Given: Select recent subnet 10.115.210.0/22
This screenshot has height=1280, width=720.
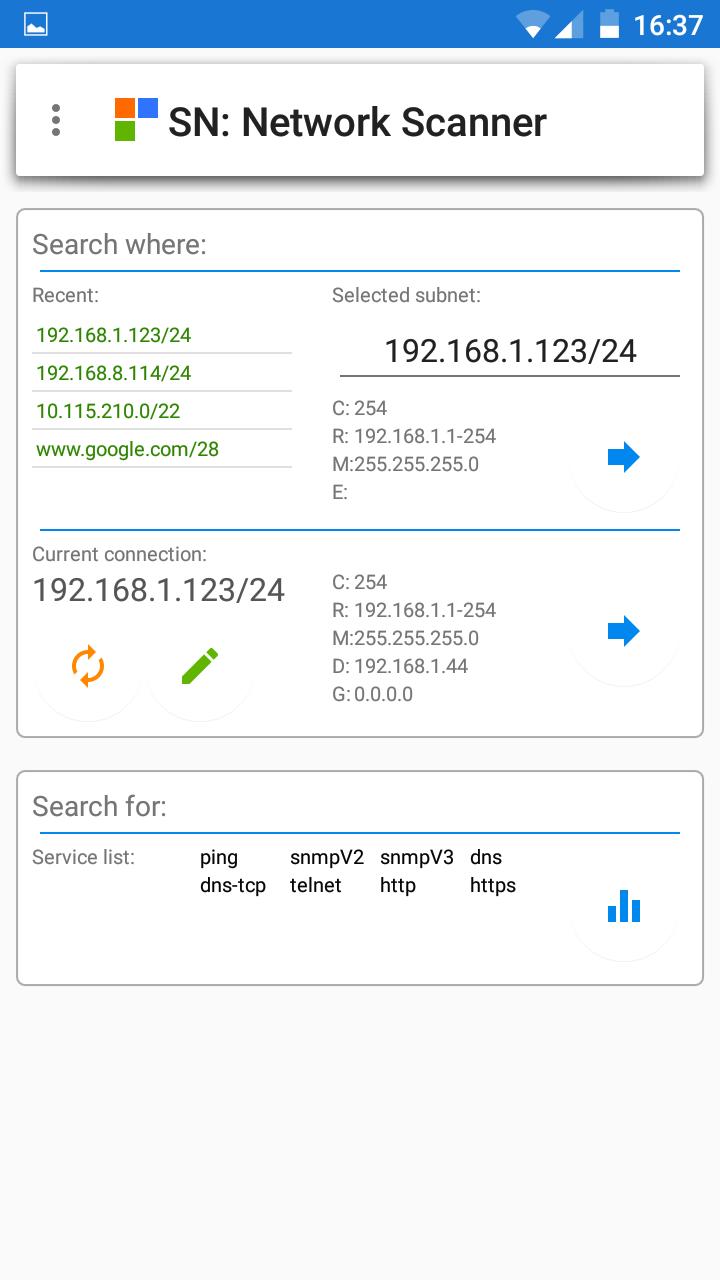Looking at the screenshot, I should coord(162,411).
